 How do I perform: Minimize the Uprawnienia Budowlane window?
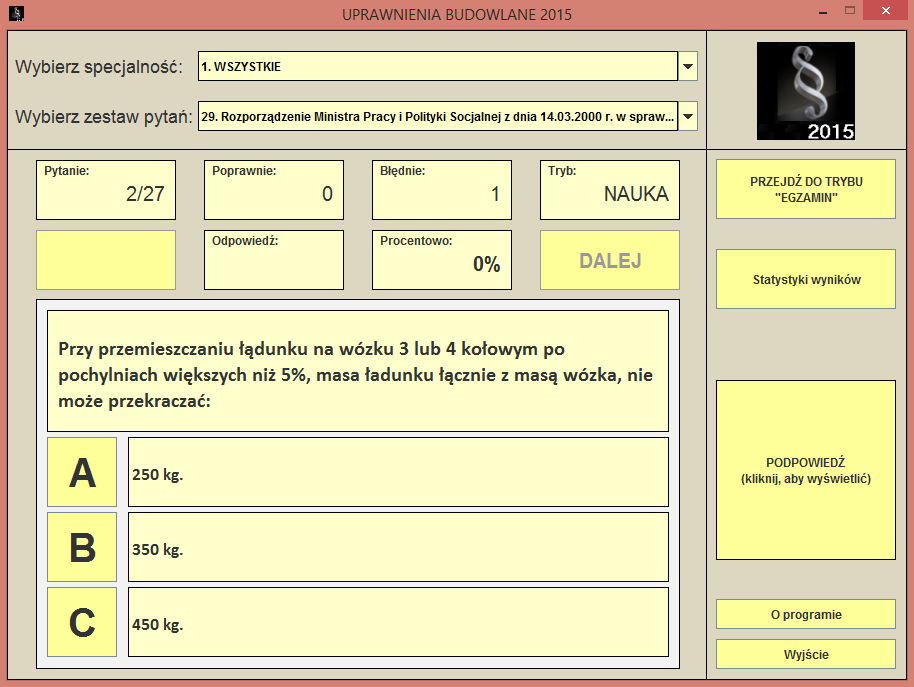823,11
